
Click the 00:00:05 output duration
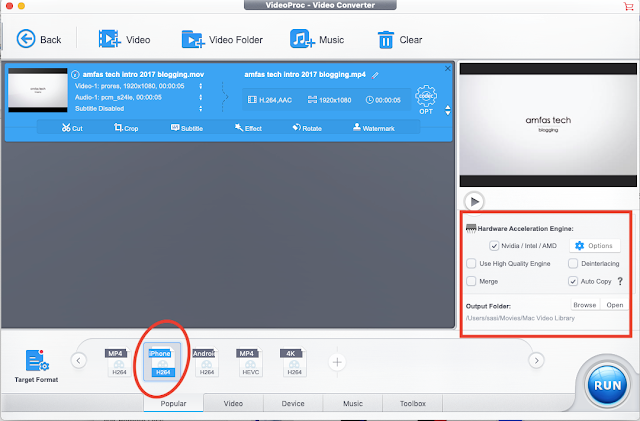click(383, 100)
